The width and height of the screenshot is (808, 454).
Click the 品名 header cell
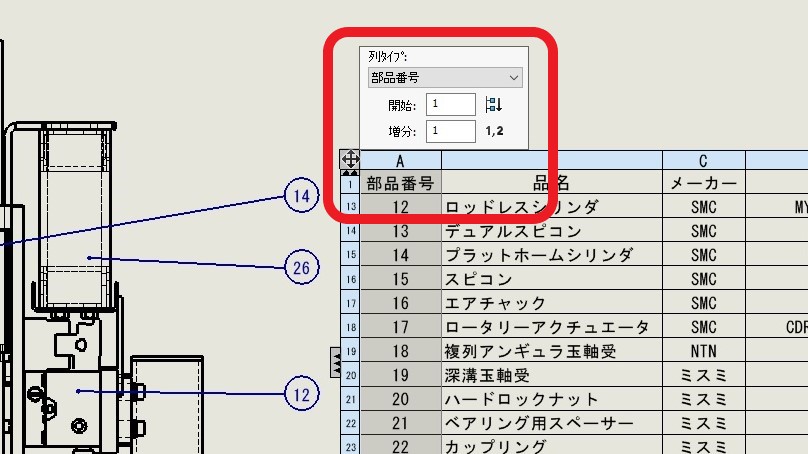pos(551,183)
